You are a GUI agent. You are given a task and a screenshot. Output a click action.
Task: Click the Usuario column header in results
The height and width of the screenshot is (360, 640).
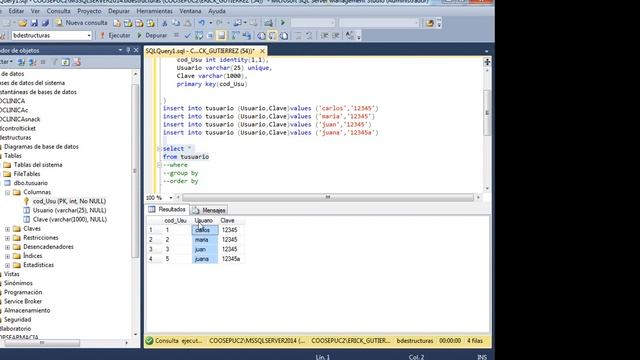204,220
